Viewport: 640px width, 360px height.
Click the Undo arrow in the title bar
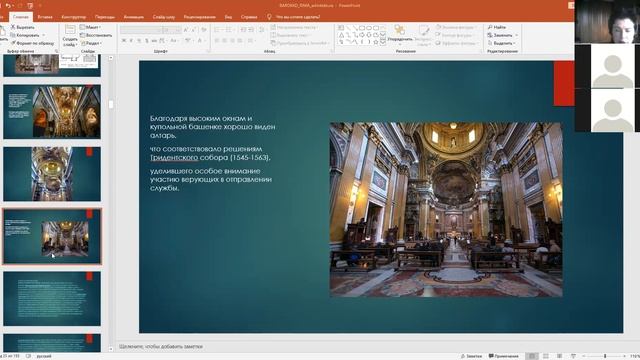[8, 5]
